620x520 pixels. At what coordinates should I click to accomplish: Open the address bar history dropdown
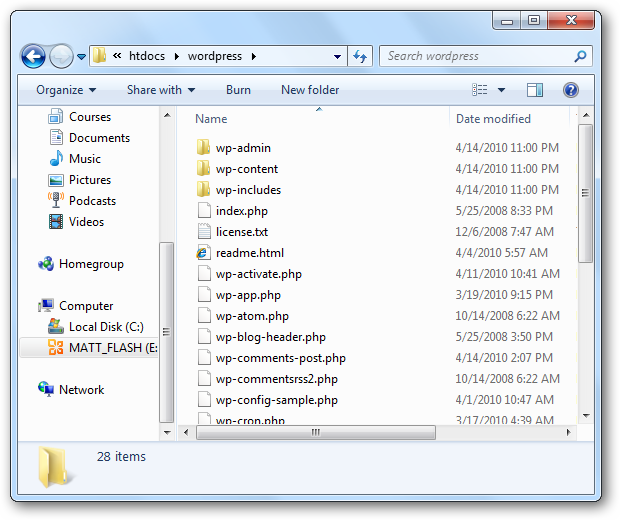(x=337, y=57)
